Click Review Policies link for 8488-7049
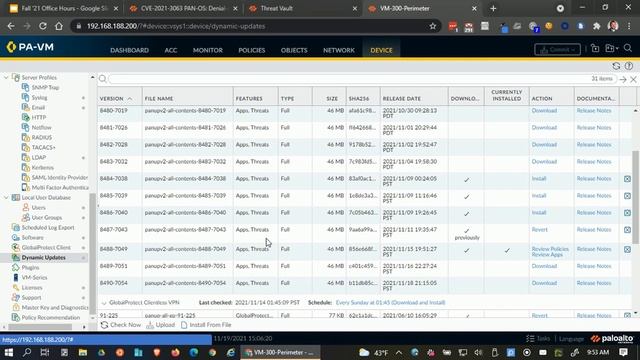The width and height of the screenshot is (640, 360). tap(550, 249)
